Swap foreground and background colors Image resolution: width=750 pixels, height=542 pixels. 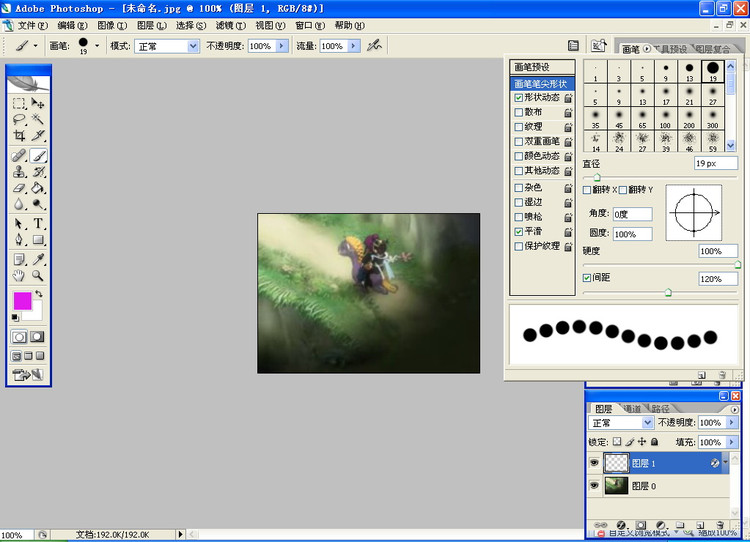click(x=39, y=294)
